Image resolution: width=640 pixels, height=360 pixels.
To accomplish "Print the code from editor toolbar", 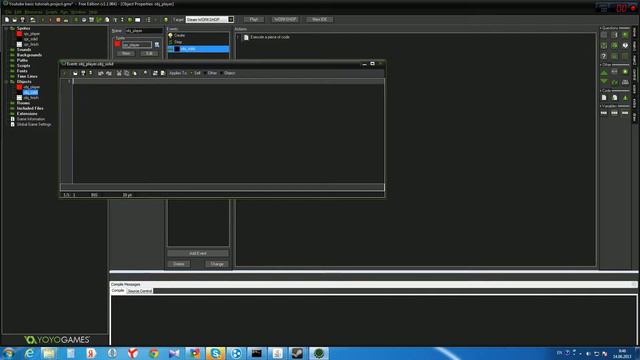I will point(90,73).
